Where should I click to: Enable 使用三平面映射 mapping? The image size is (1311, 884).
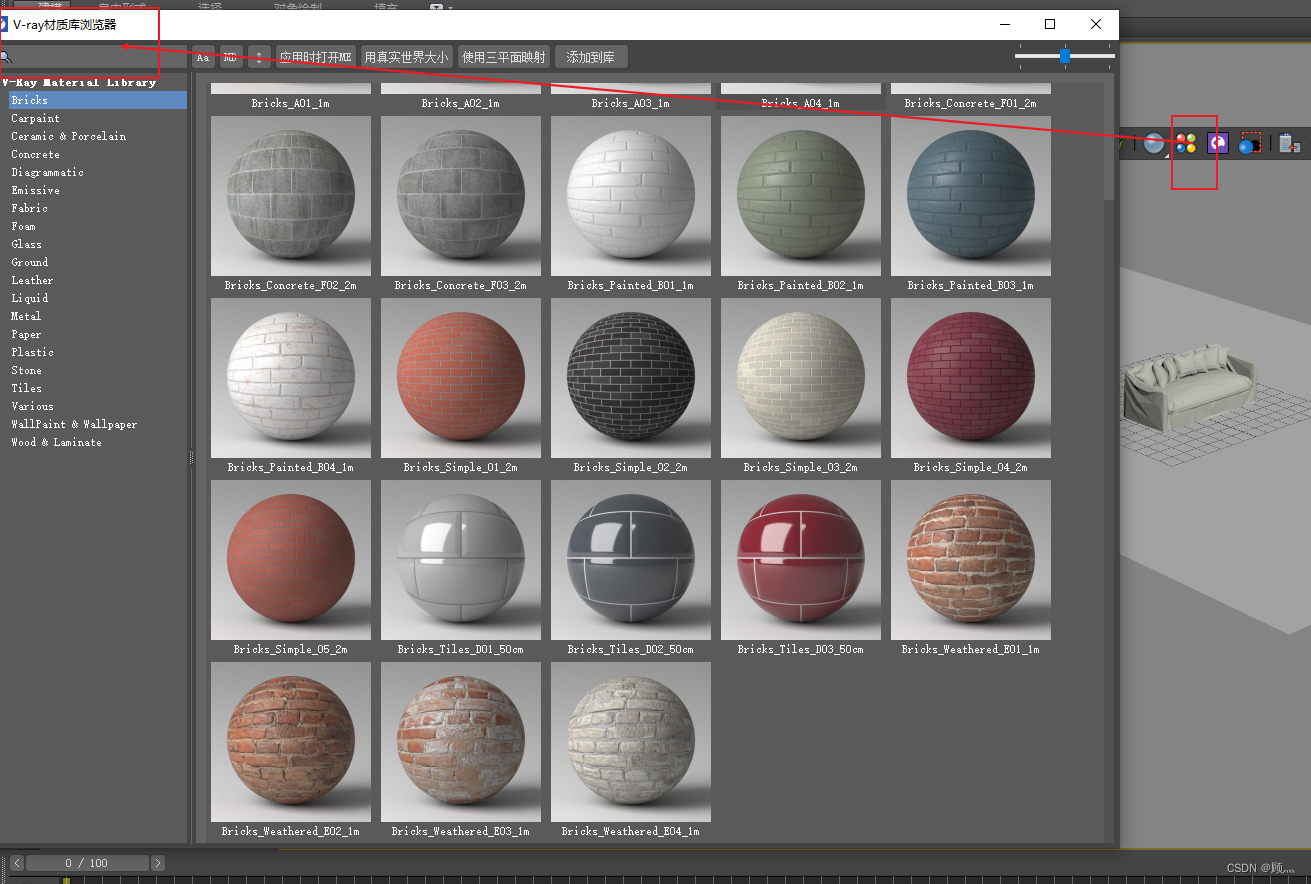point(503,57)
